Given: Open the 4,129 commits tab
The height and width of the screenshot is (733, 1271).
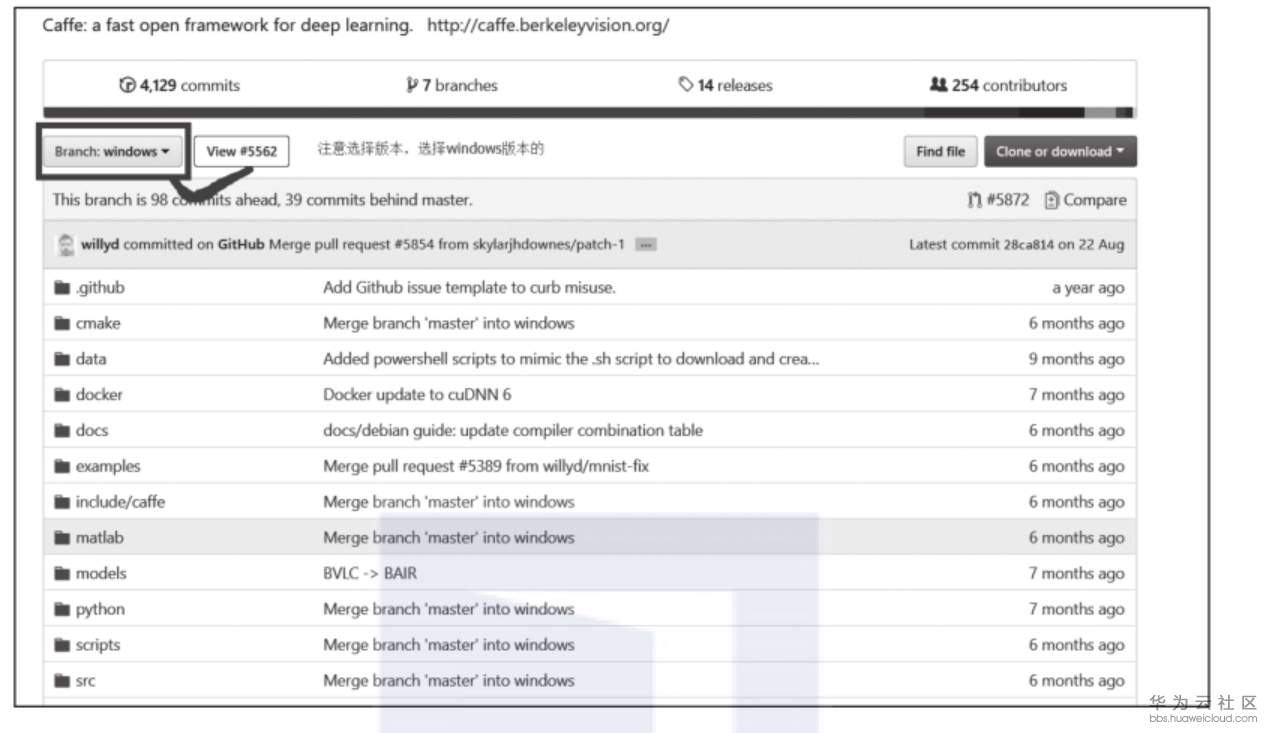Looking at the screenshot, I should click(x=179, y=85).
